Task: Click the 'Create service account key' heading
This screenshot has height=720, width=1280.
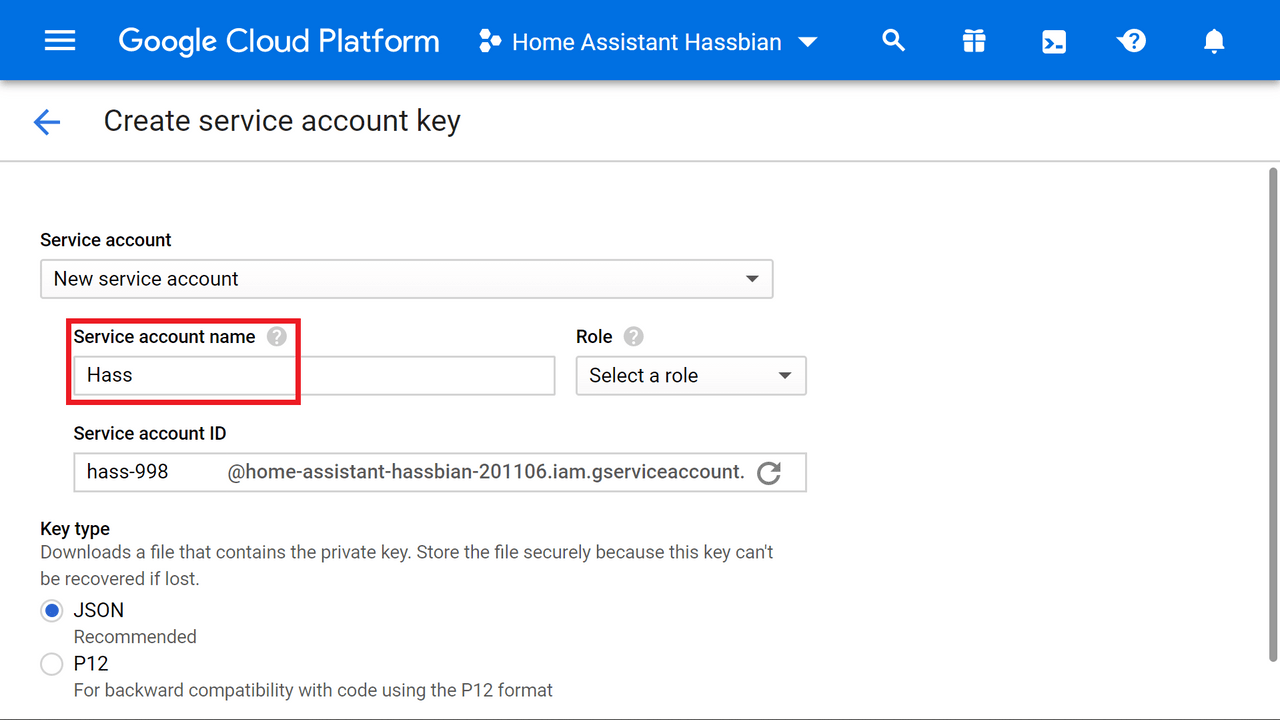Action: [x=282, y=121]
